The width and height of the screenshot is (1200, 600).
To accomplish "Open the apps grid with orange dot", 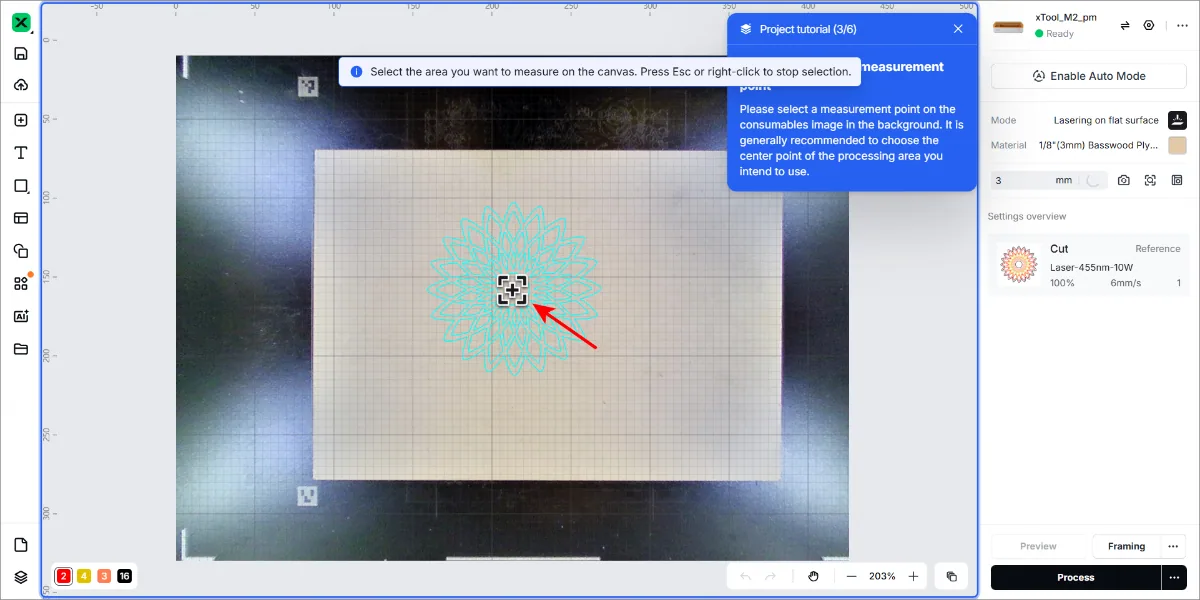I will pyautogui.click(x=21, y=283).
